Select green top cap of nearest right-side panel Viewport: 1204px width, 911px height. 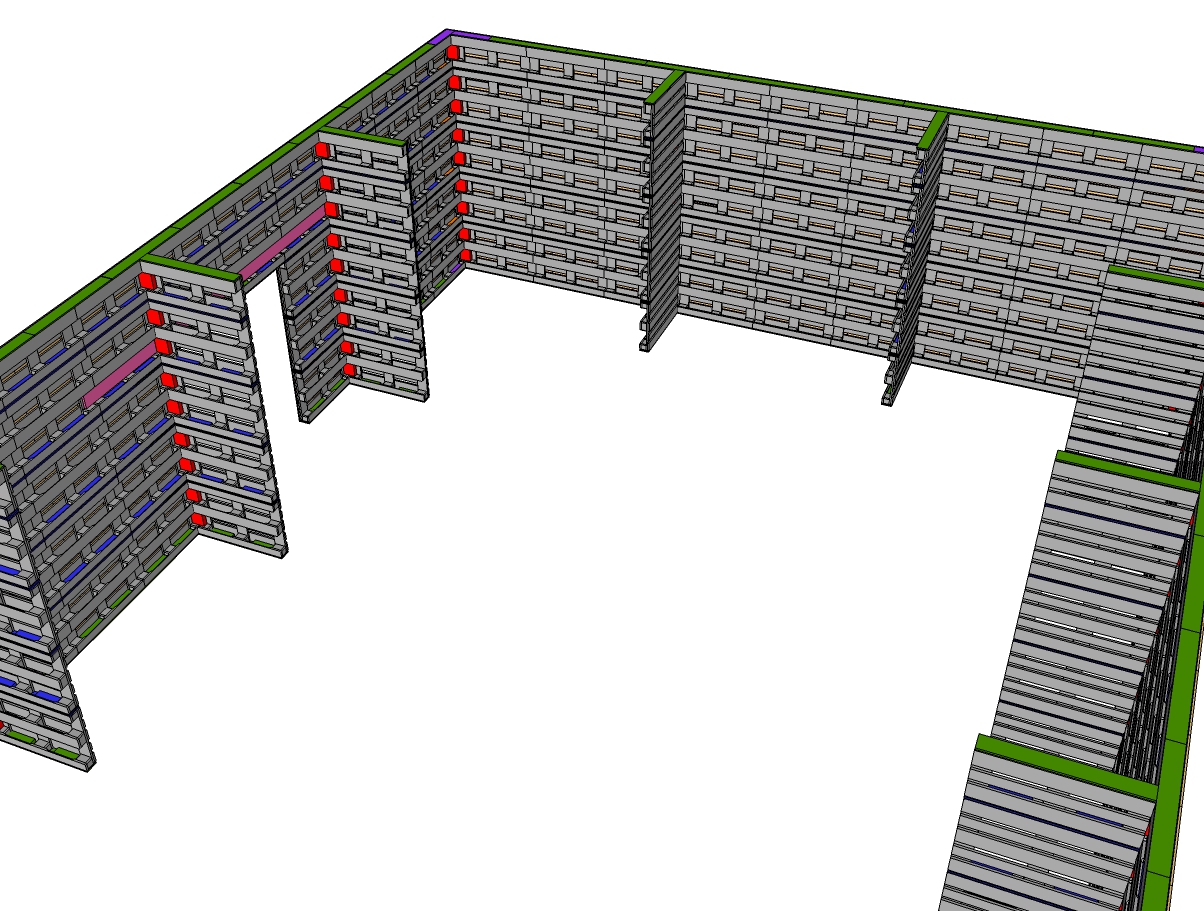coord(1064,766)
